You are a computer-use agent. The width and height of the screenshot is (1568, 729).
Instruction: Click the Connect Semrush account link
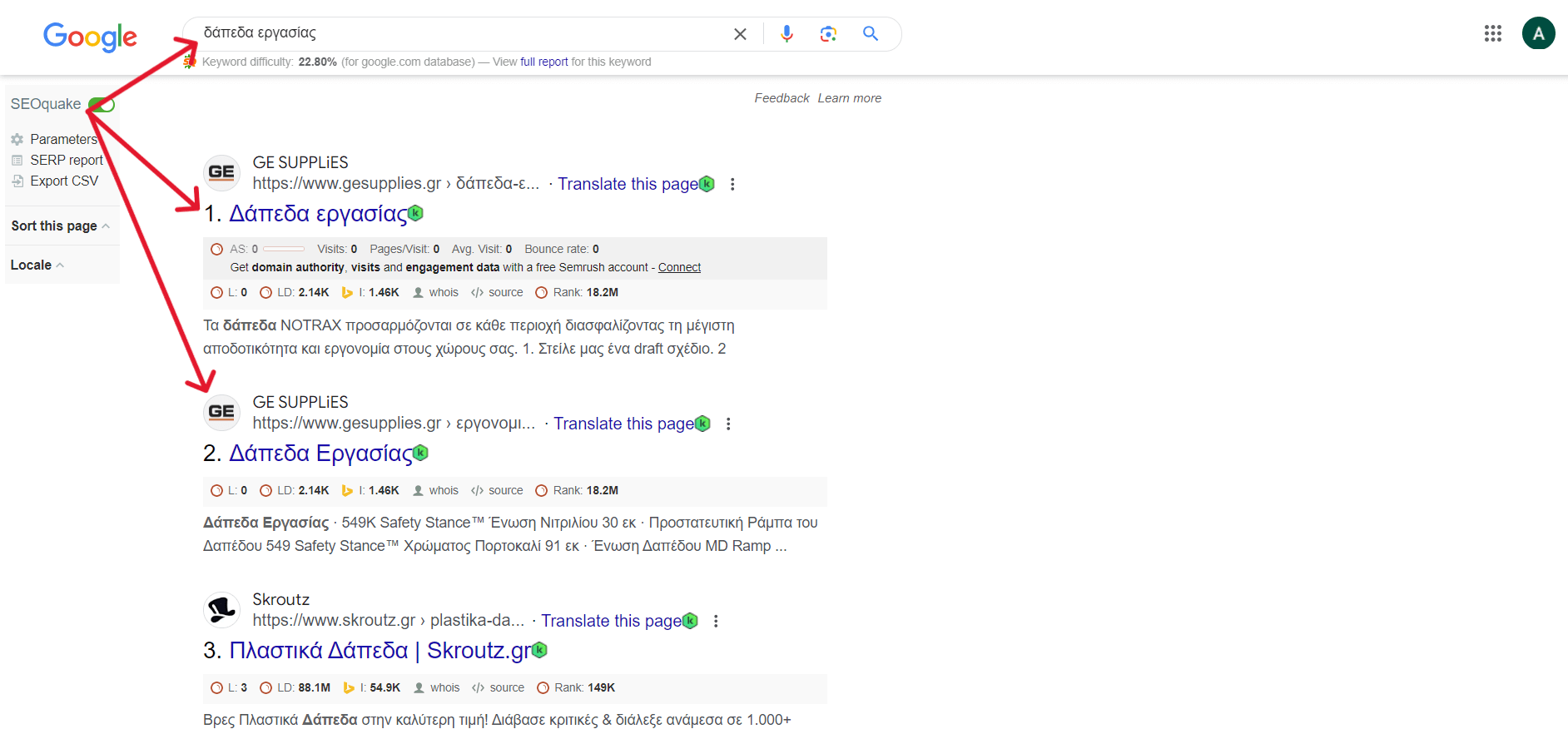[679, 267]
